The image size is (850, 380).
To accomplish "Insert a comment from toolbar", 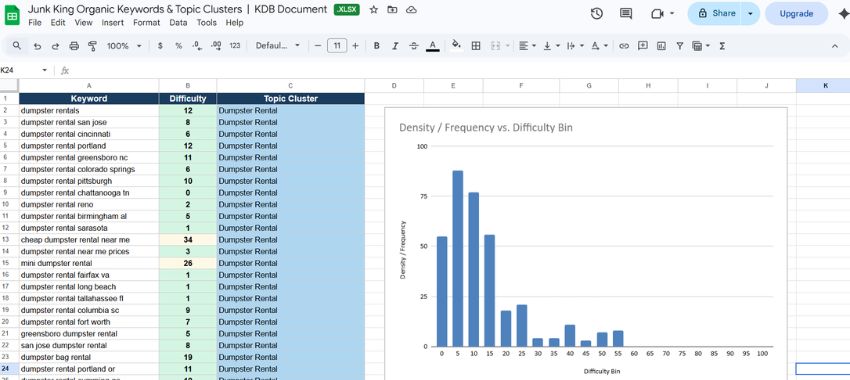I will click(x=643, y=46).
